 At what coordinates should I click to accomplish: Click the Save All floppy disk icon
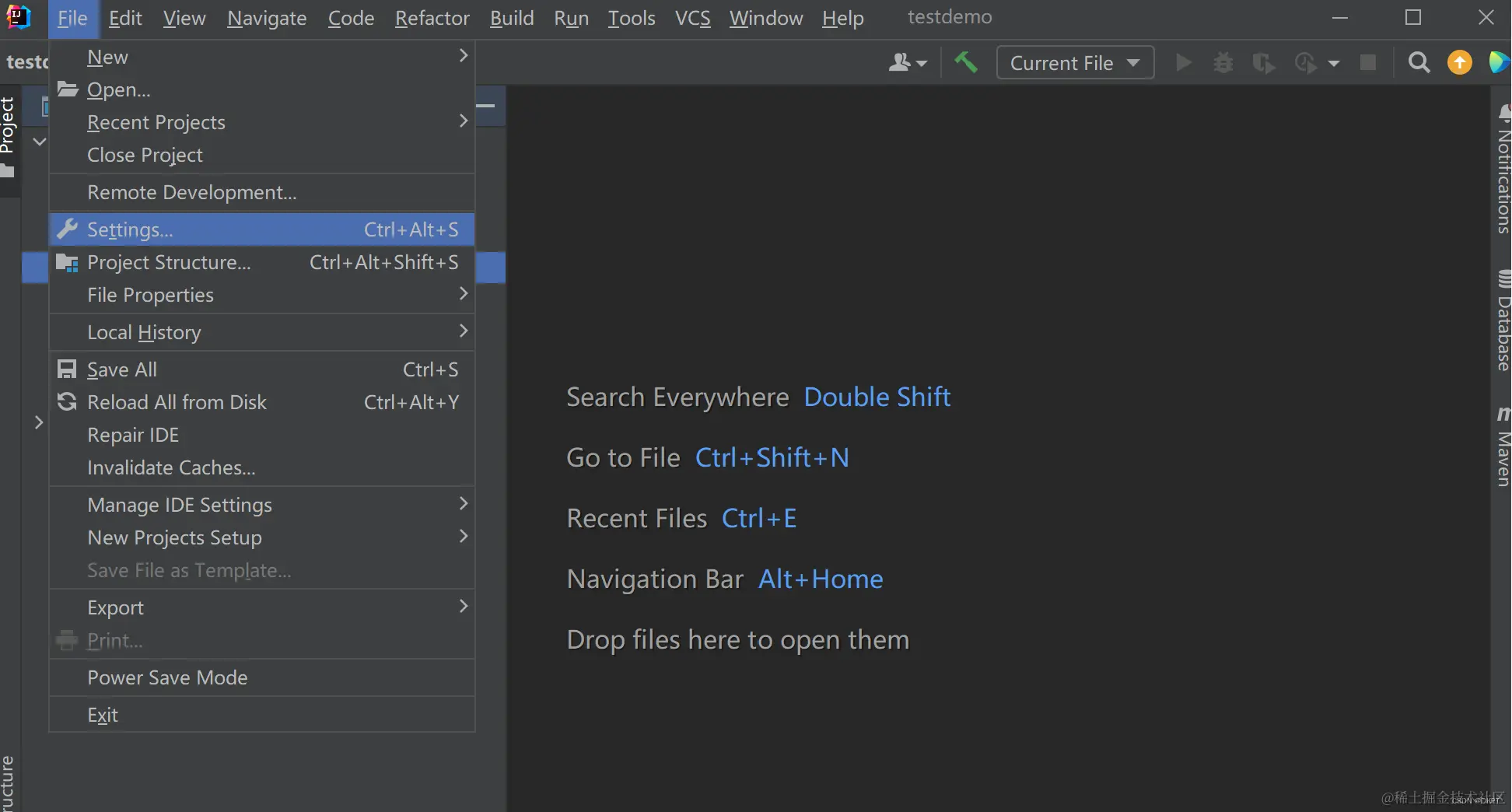pos(67,369)
